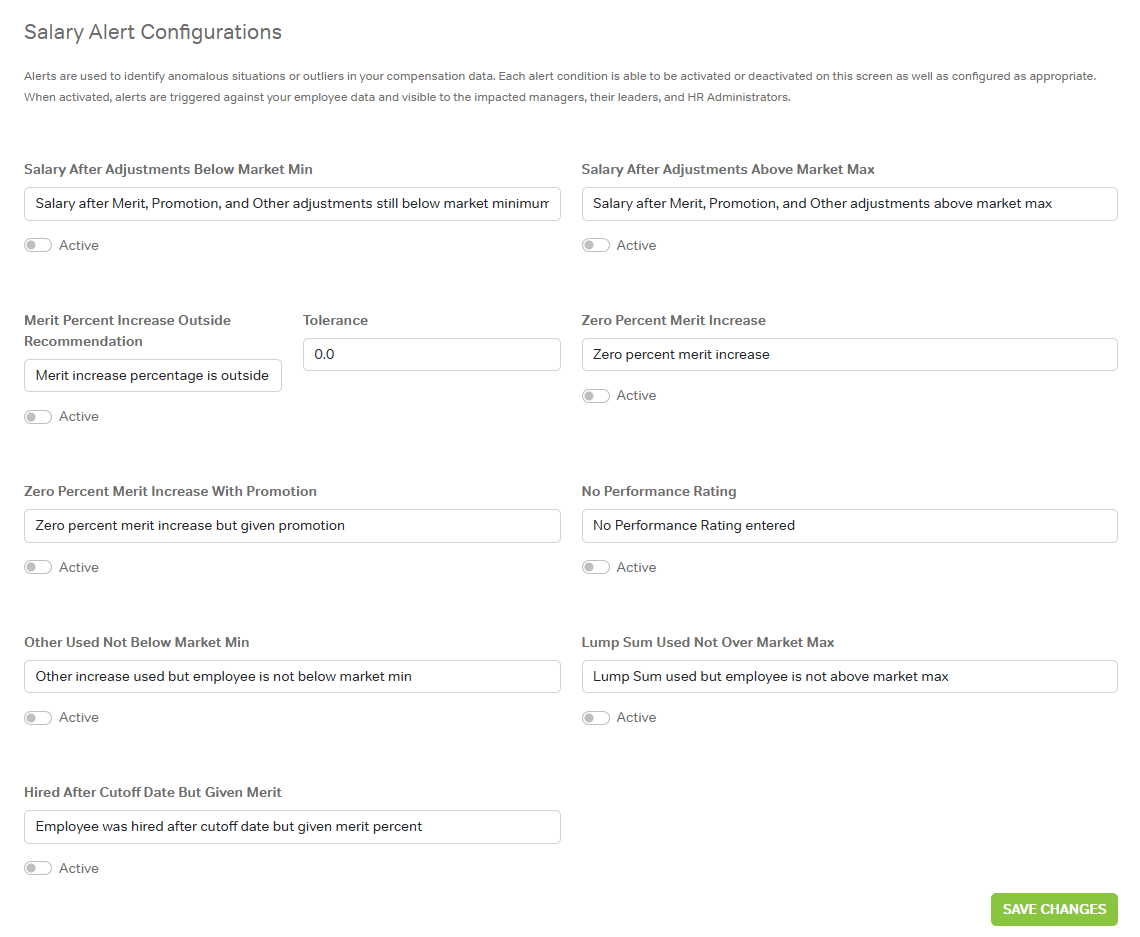Edit the Salary Below Market Min message field
Screen dimensions: 1140x937
(x=292, y=203)
